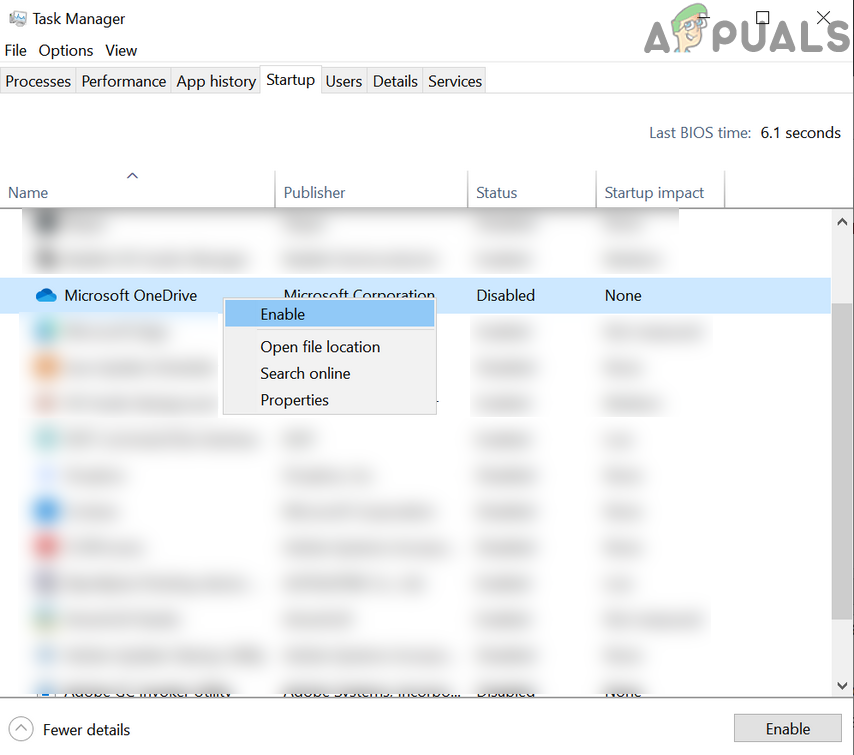Viewport: 854px width, 755px height.
Task: Open the View menu
Action: [121, 51]
